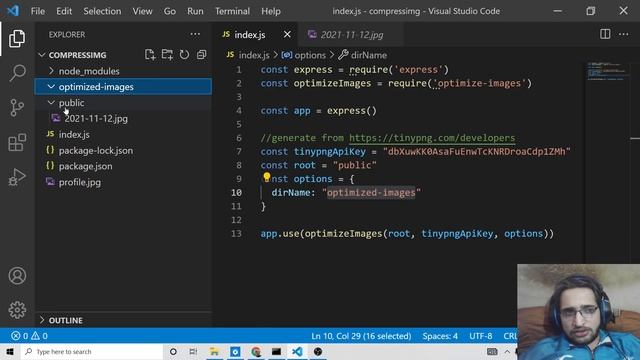
Task: Collapse the optimized-images folder
Action: (123, 87)
